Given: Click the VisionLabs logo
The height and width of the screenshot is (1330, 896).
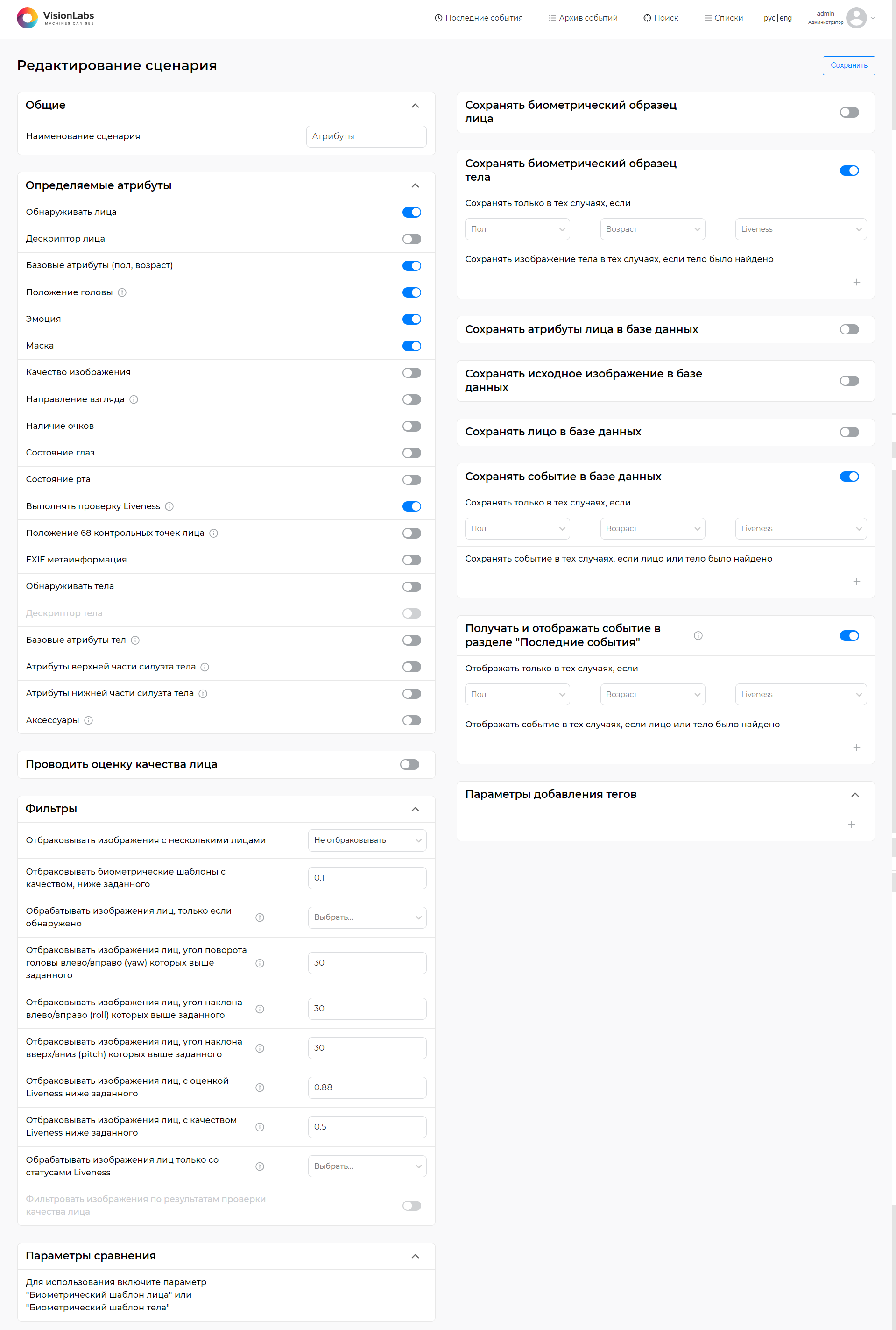Looking at the screenshot, I should click(56, 18).
